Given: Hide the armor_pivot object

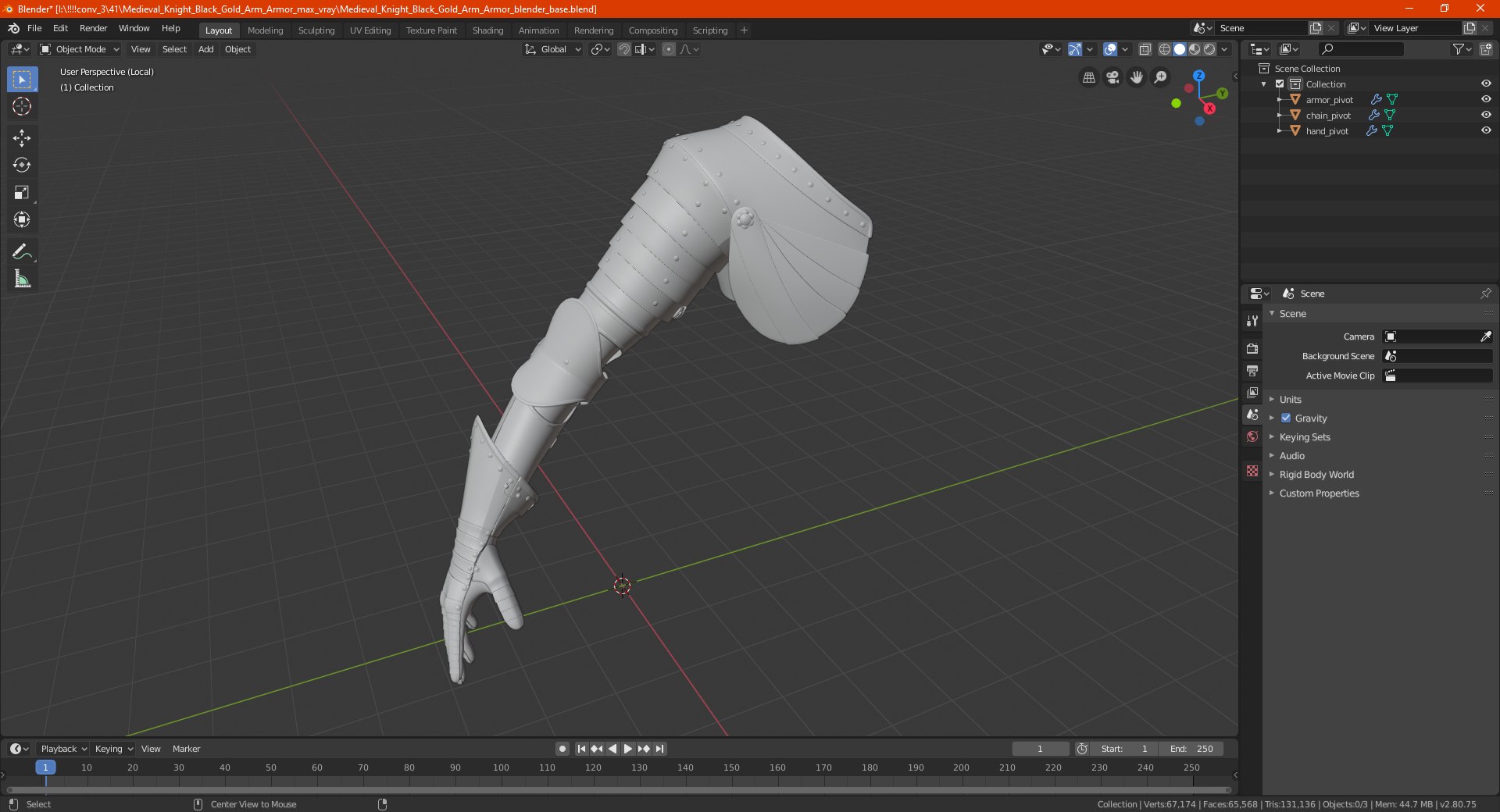Looking at the screenshot, I should [1486, 100].
